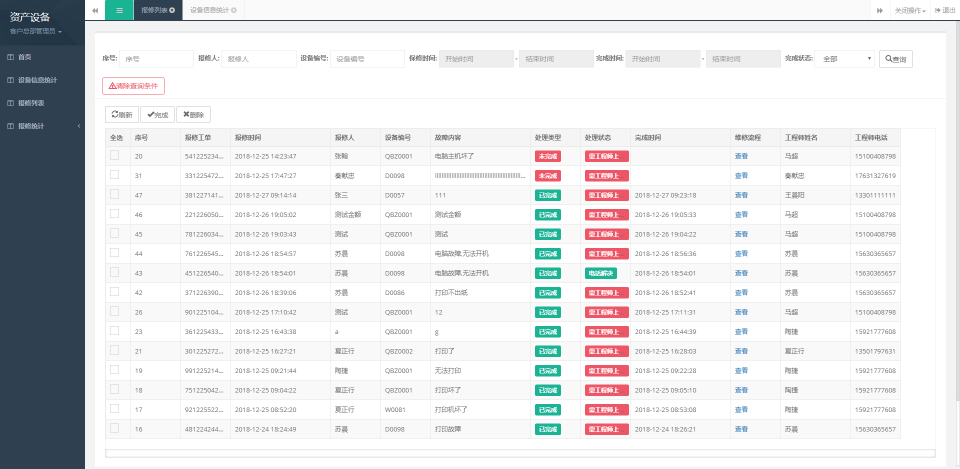Tick the checkbox for row 42
960x469 pixels.
tap(114, 291)
